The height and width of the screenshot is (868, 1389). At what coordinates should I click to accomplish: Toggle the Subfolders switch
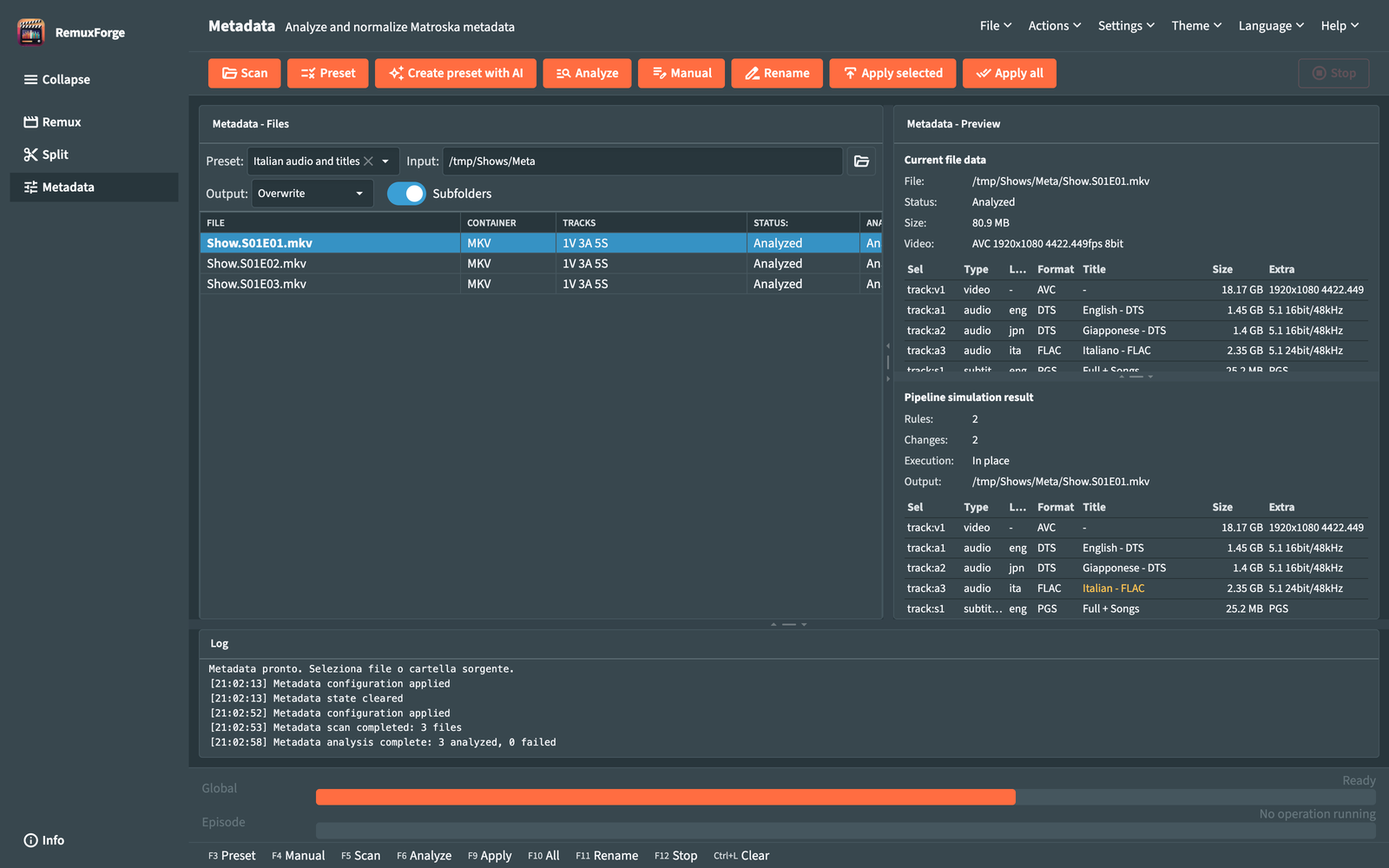click(406, 194)
